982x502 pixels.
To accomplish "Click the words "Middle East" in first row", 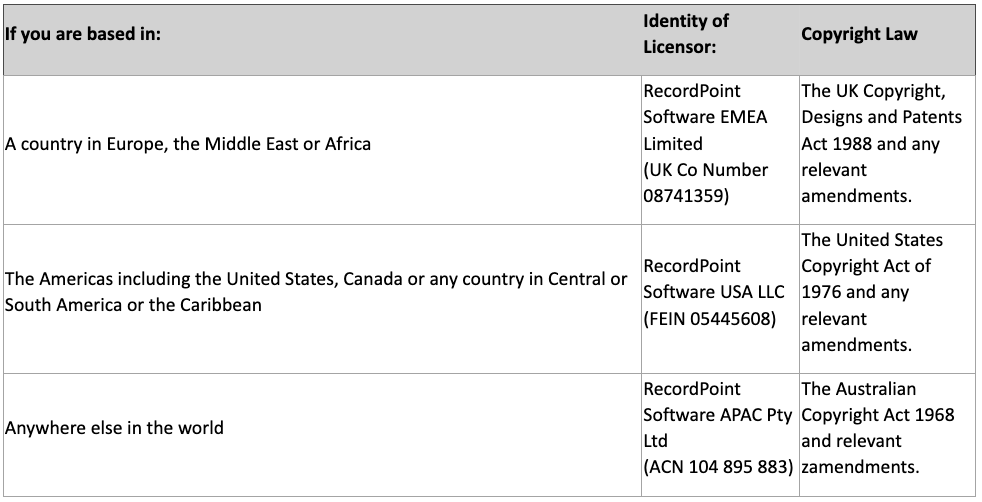I will [x=254, y=144].
